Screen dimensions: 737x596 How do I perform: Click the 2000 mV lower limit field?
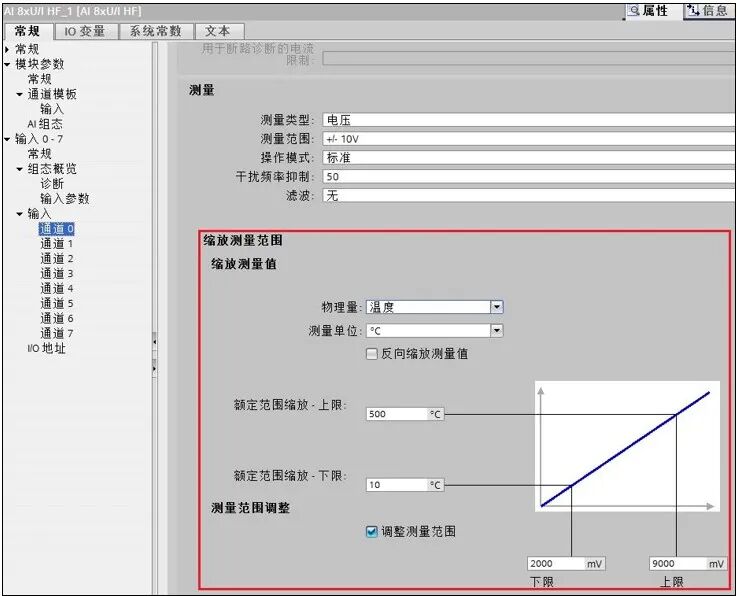tap(566, 564)
